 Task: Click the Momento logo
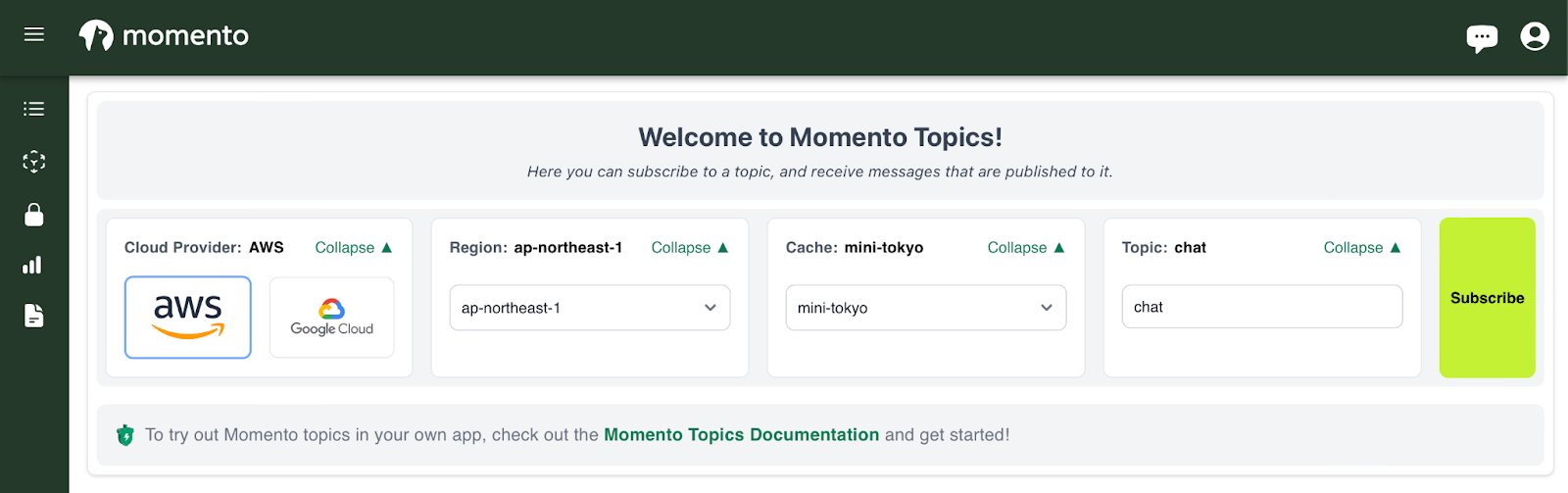164,36
